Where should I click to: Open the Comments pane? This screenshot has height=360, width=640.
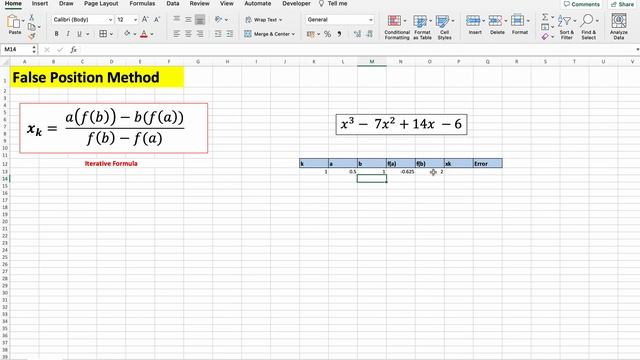point(582,4)
